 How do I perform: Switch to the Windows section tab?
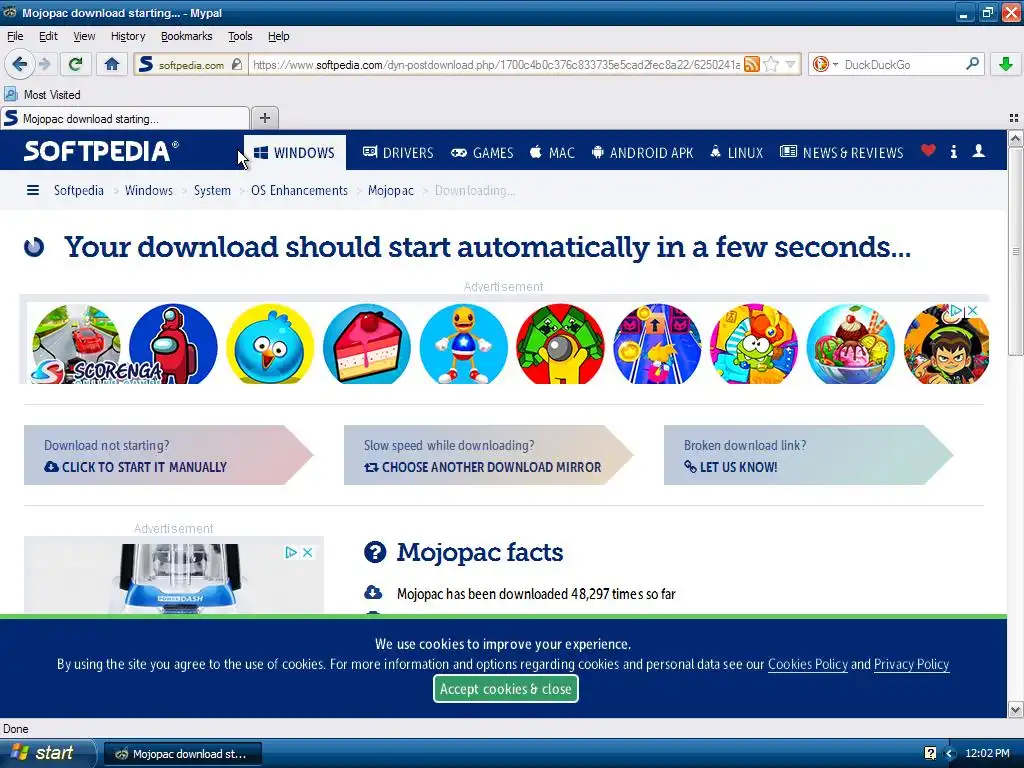[295, 153]
